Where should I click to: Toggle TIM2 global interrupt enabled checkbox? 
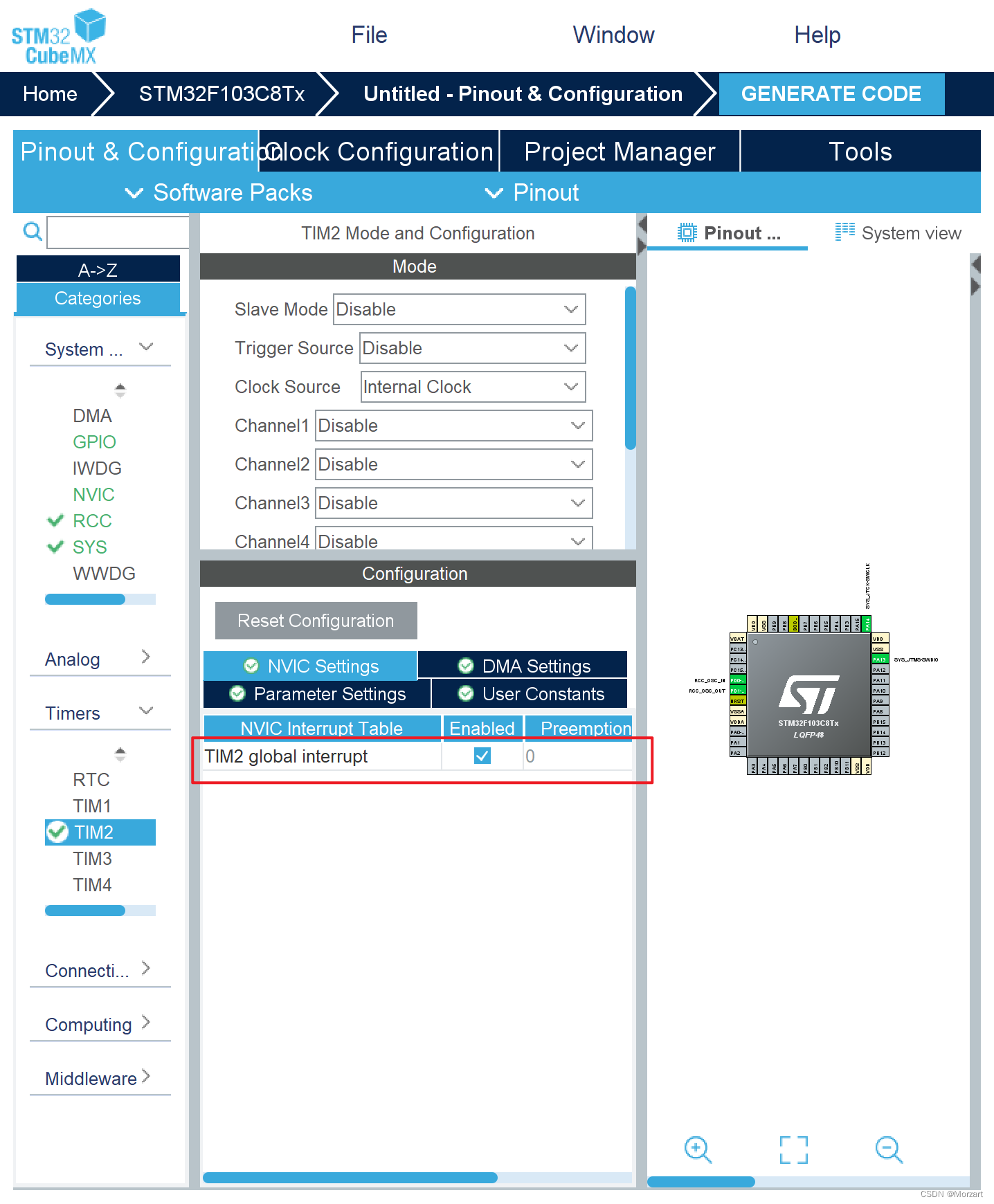tap(482, 756)
